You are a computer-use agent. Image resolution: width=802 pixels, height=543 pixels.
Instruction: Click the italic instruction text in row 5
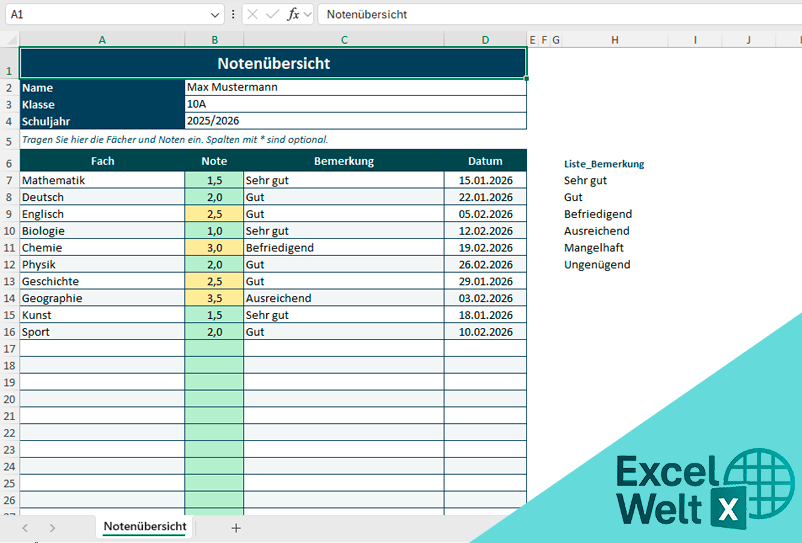[175, 140]
